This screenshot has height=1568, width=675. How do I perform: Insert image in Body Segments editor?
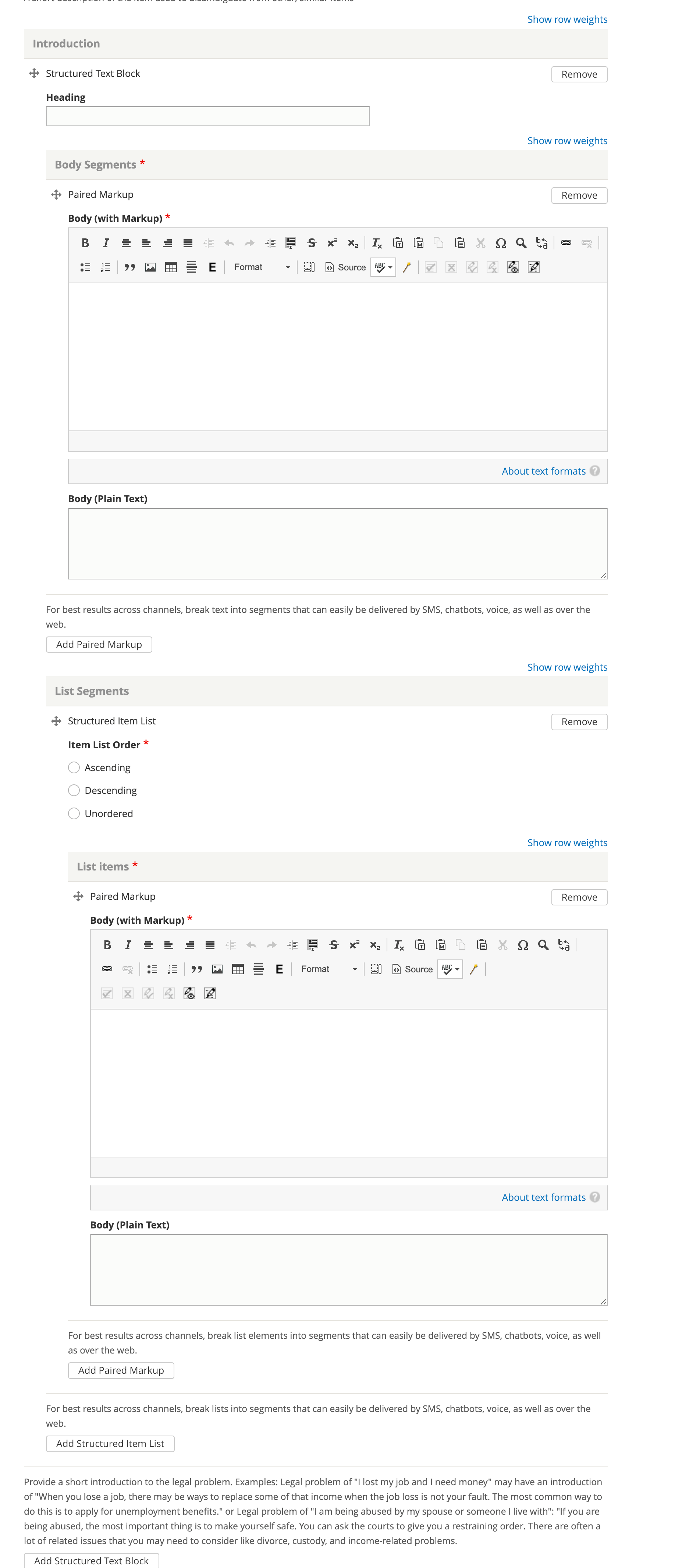pos(150,267)
